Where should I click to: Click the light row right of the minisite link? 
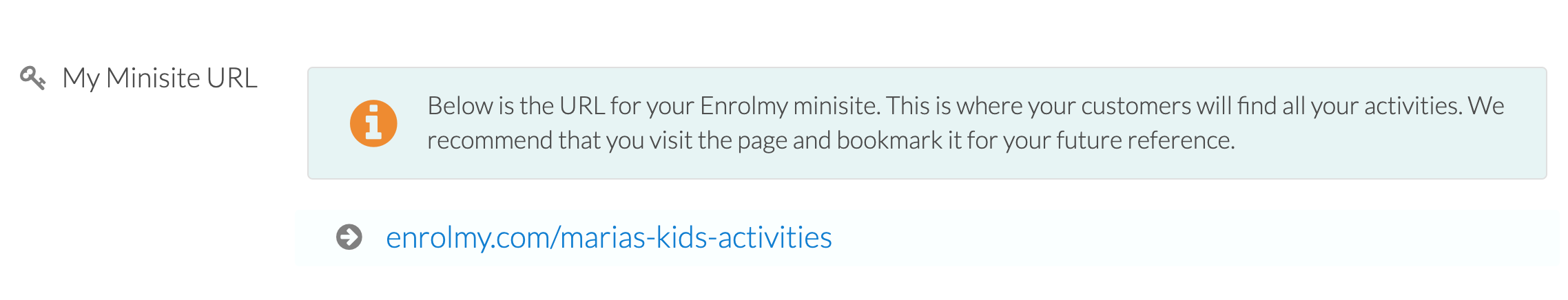pyautogui.click(x=1192, y=238)
